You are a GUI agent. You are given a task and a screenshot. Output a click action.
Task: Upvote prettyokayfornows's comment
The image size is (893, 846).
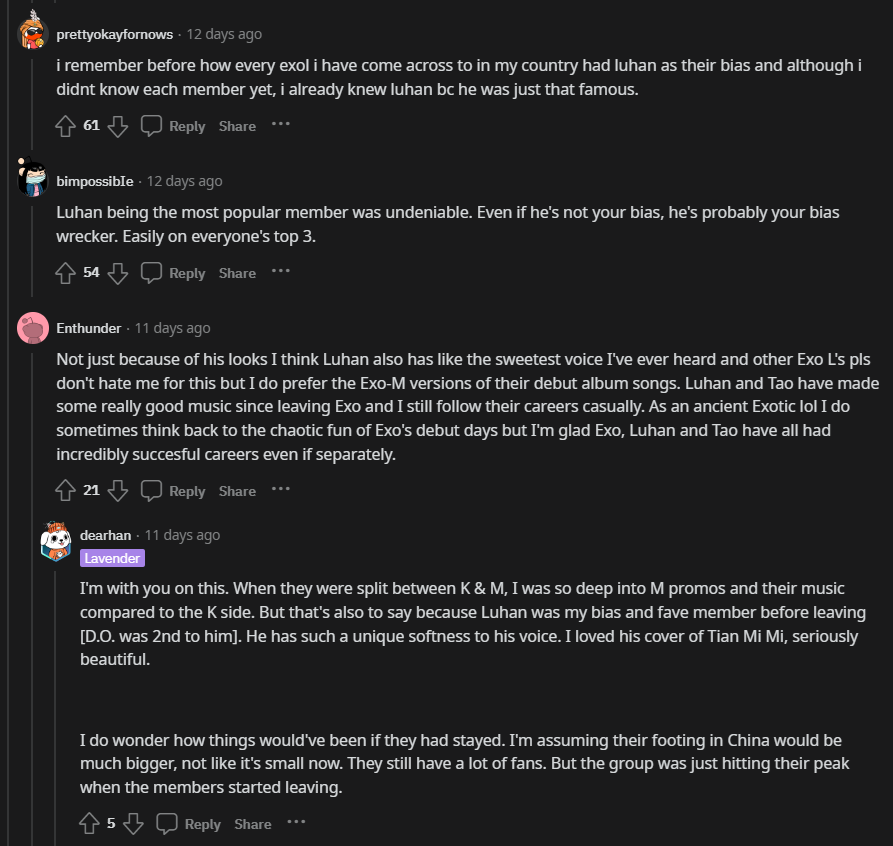click(66, 126)
